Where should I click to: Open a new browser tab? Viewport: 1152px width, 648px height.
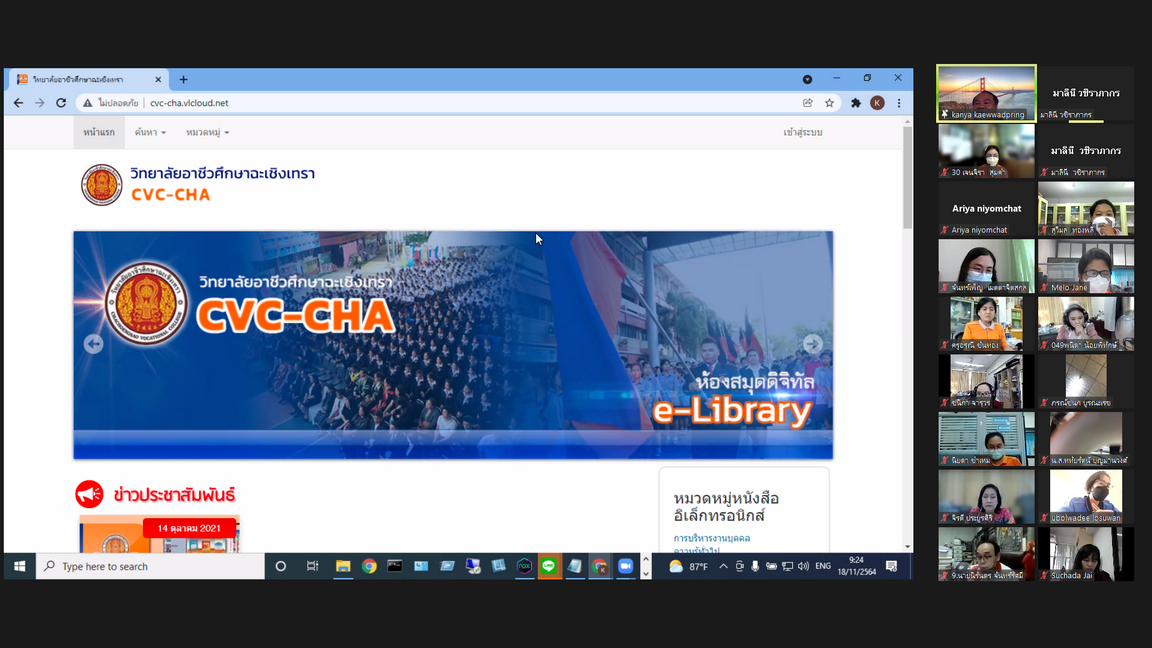(184, 79)
